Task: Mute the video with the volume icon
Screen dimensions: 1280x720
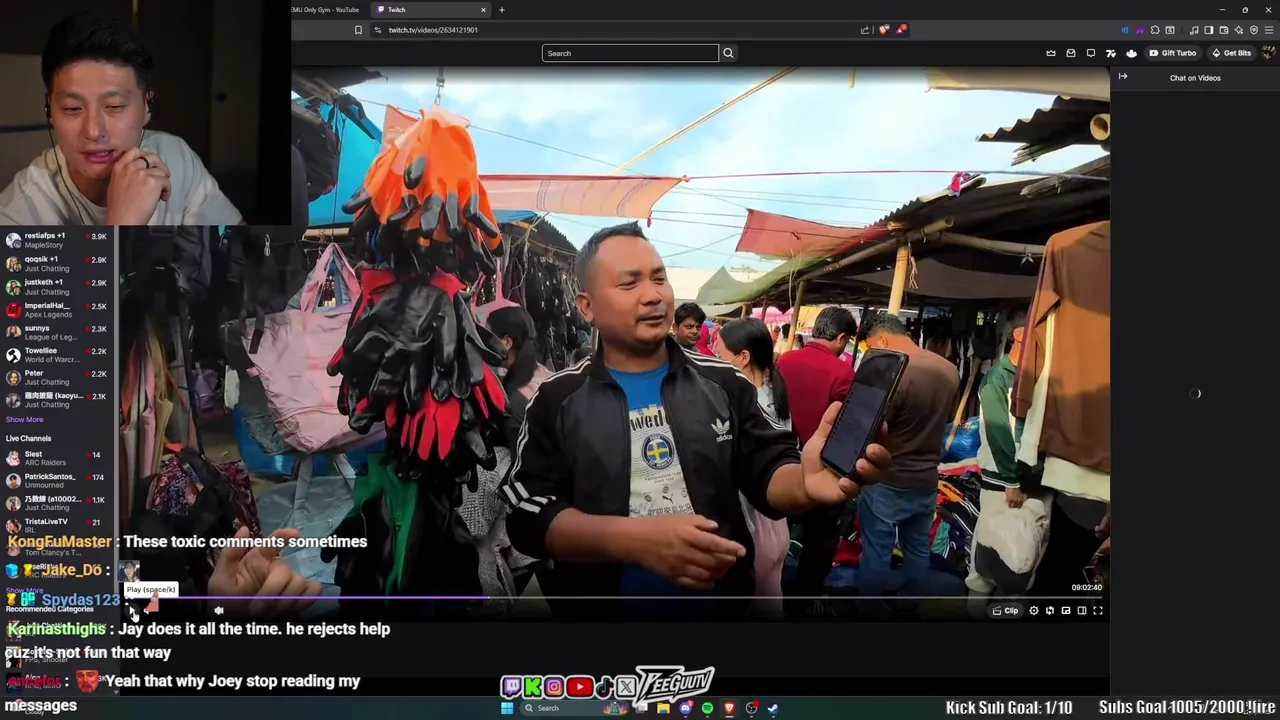Action: [x=219, y=610]
